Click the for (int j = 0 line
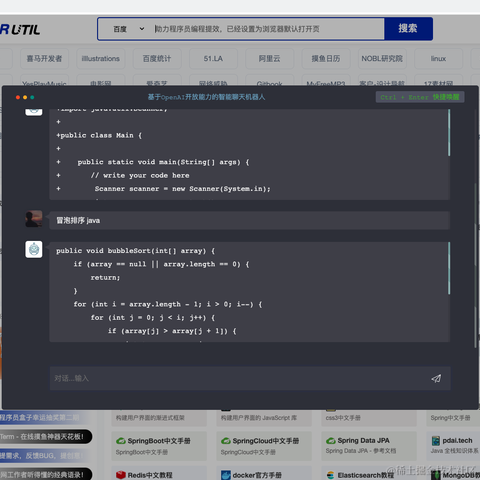Screen dimensions: 480x480 153,317
